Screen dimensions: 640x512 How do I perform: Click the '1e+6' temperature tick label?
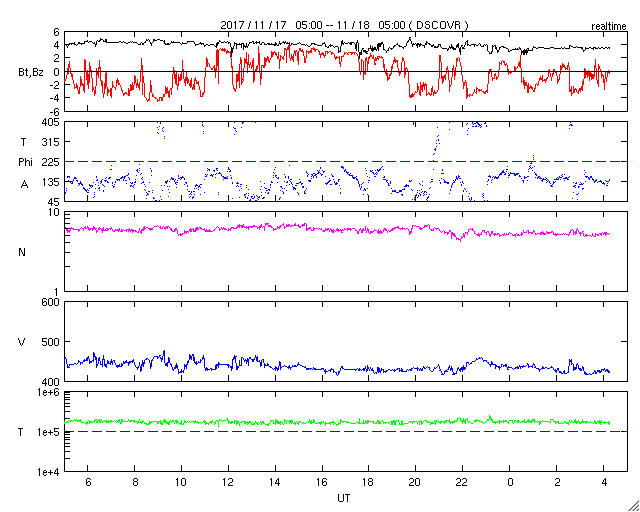(x=49, y=392)
